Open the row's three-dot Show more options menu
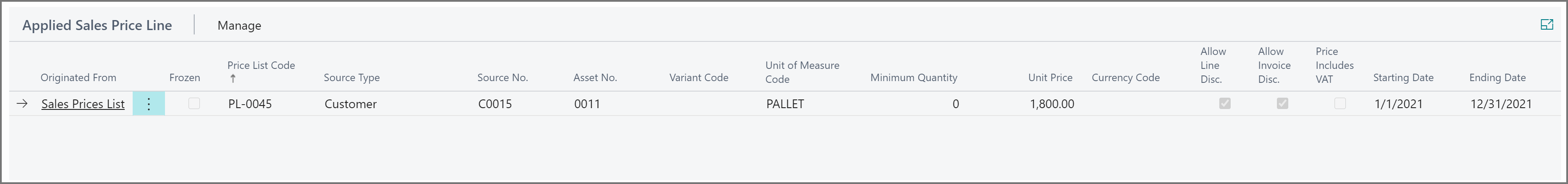Viewport: 1568px width, 184px height. (x=148, y=104)
